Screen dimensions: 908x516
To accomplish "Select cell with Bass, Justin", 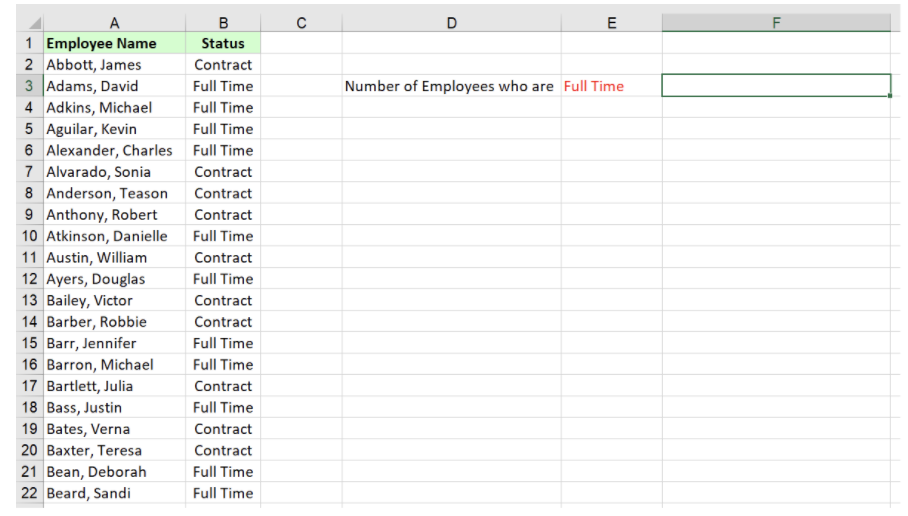I will [115, 407].
